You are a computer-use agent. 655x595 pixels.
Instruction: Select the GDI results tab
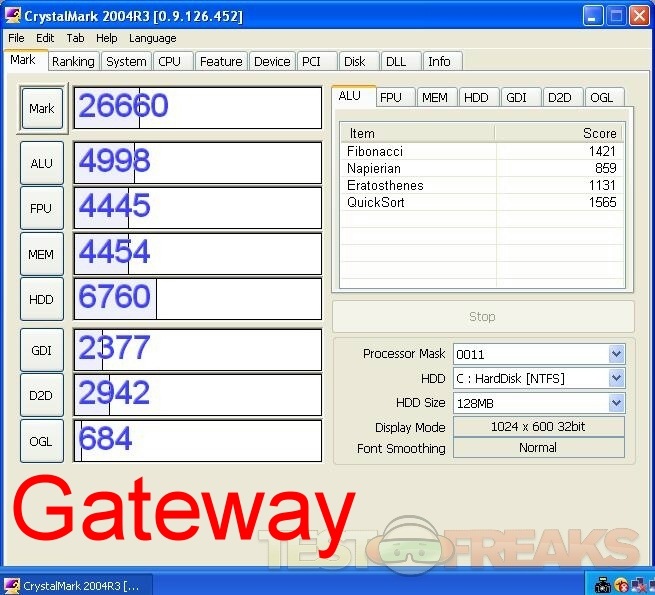pos(516,97)
